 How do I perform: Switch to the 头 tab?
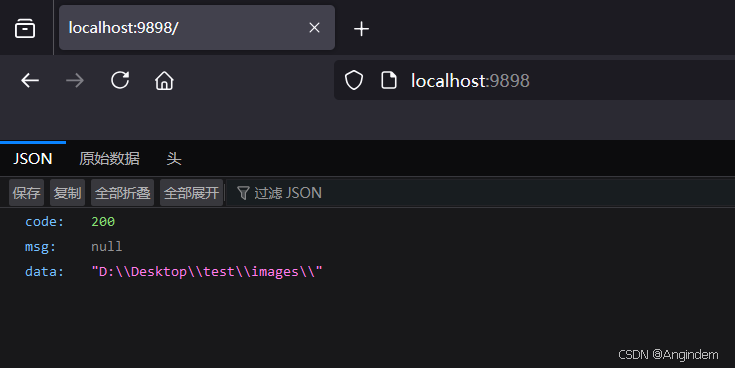pos(173,158)
